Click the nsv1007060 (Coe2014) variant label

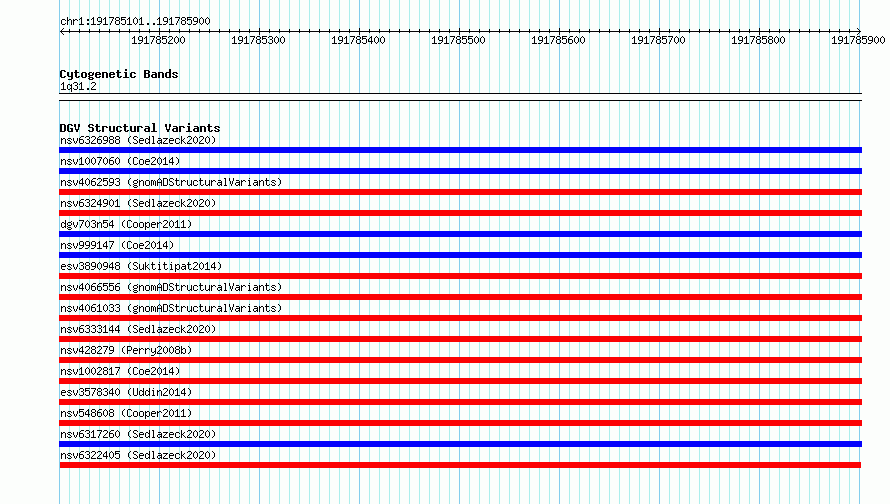[x=120, y=161]
